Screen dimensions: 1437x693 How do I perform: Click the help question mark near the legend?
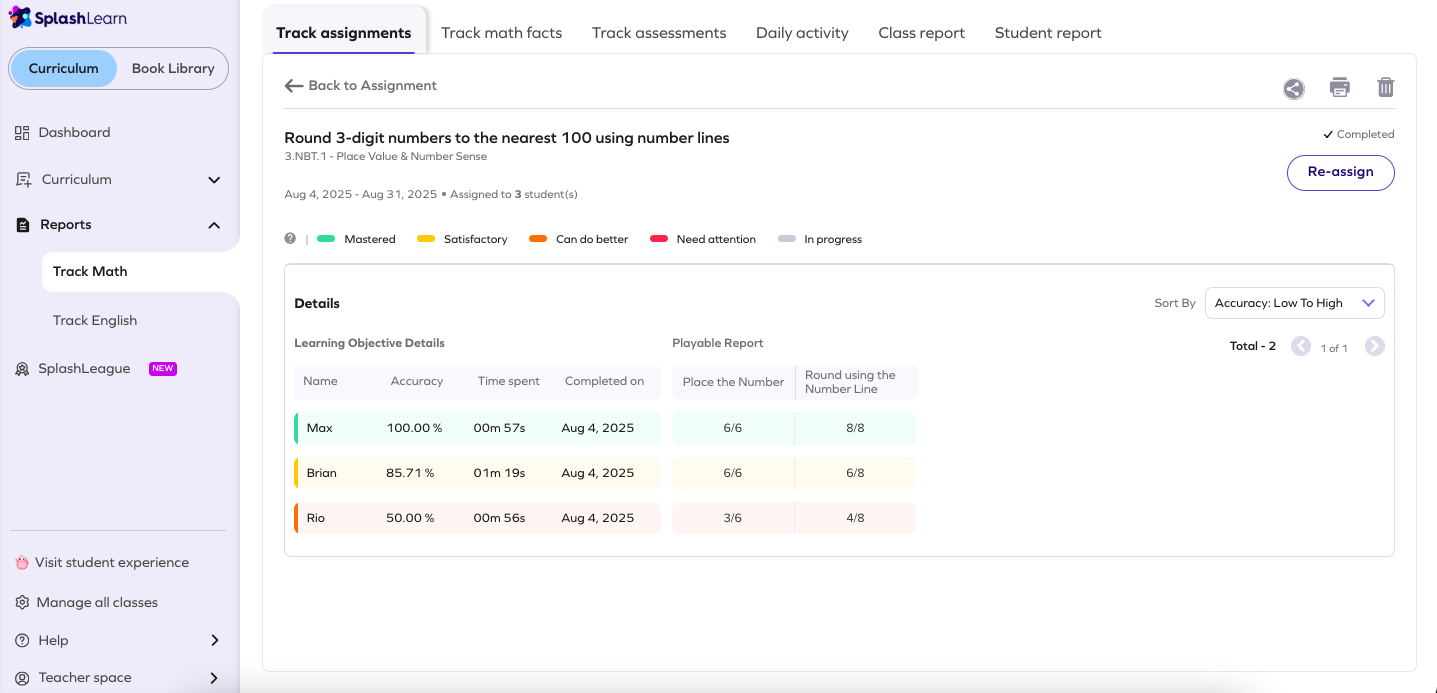pyautogui.click(x=290, y=238)
